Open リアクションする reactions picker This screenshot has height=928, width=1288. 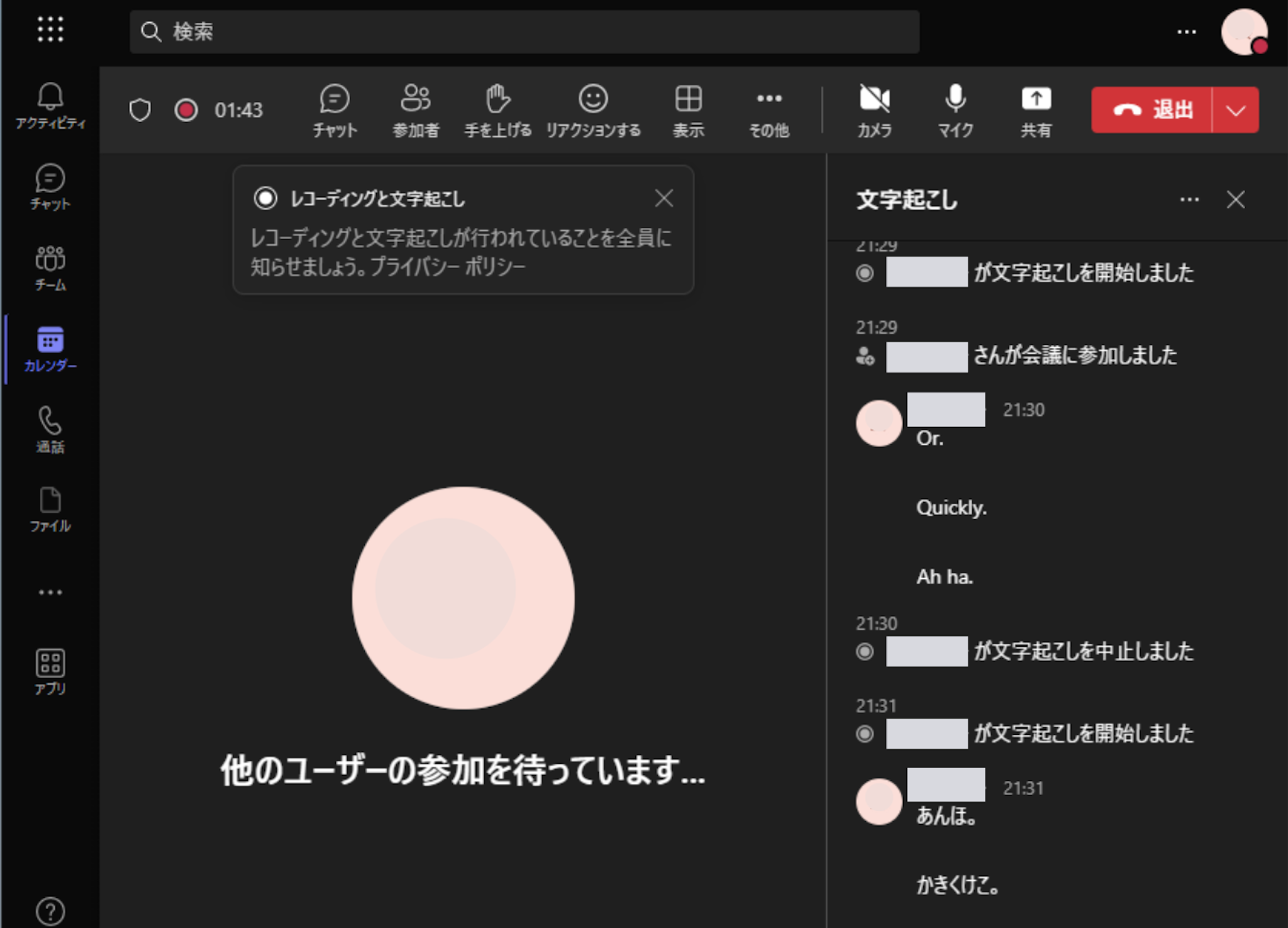pyautogui.click(x=592, y=110)
